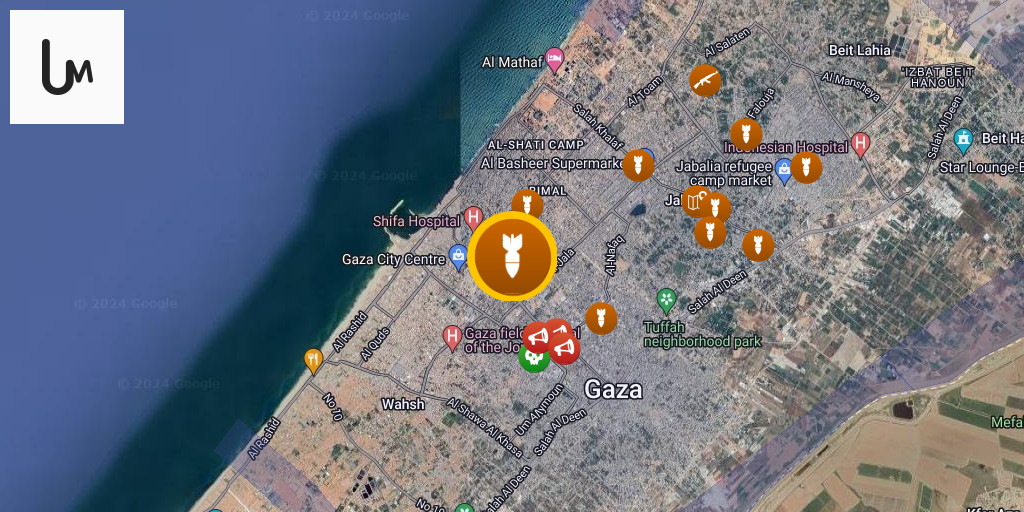
Task: Click the Gaza City Centre shopping icon
Action: [x=458, y=257]
